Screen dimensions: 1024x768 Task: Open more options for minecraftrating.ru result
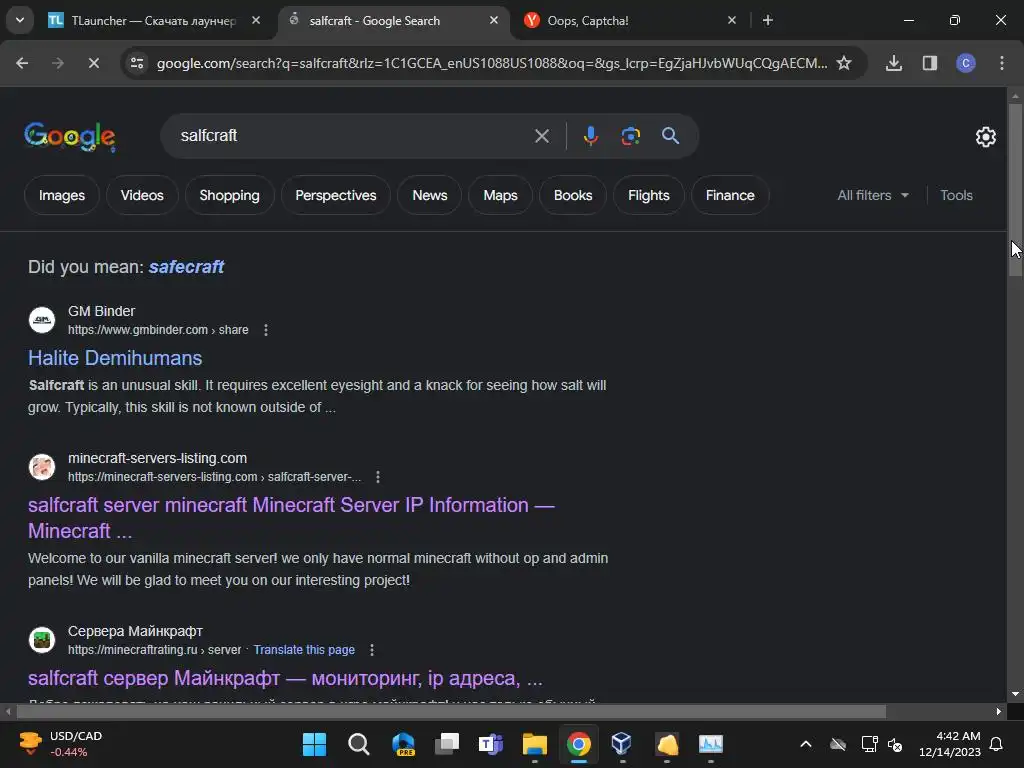tap(372, 650)
